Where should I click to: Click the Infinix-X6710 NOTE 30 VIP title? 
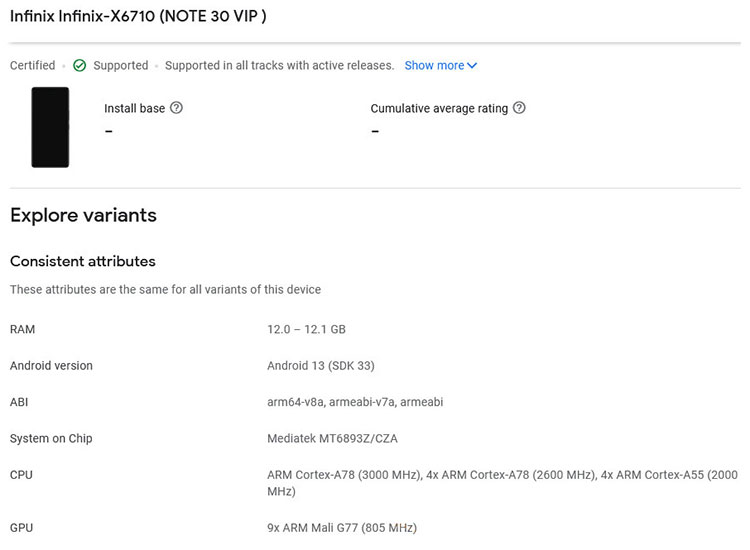pyautogui.click(x=138, y=17)
